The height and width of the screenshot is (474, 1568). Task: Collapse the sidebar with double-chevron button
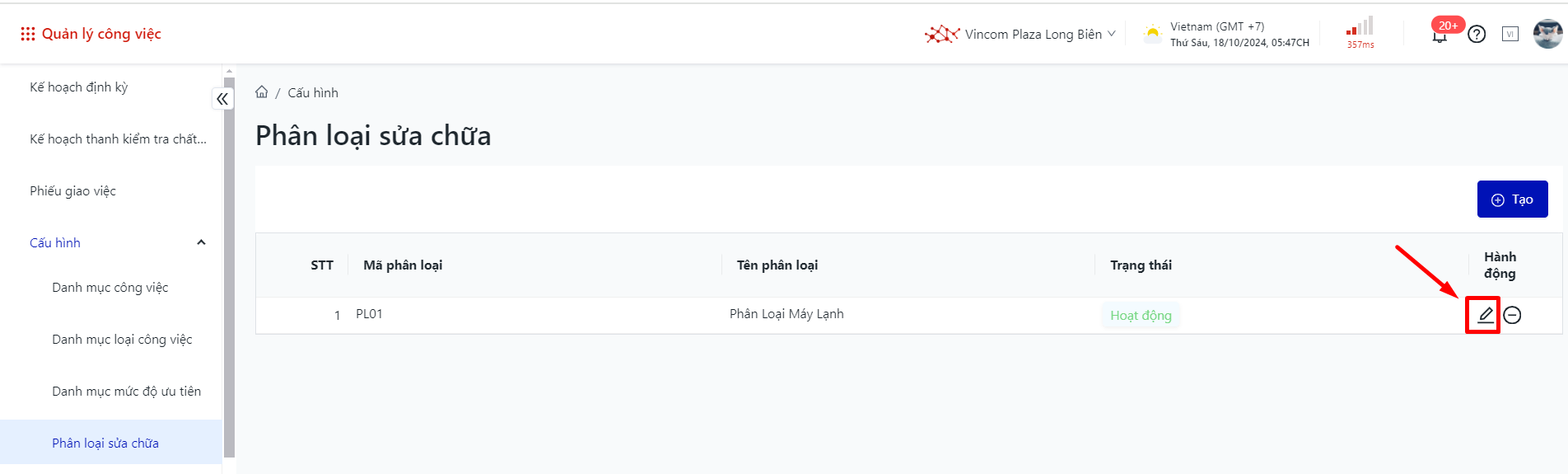(222, 99)
